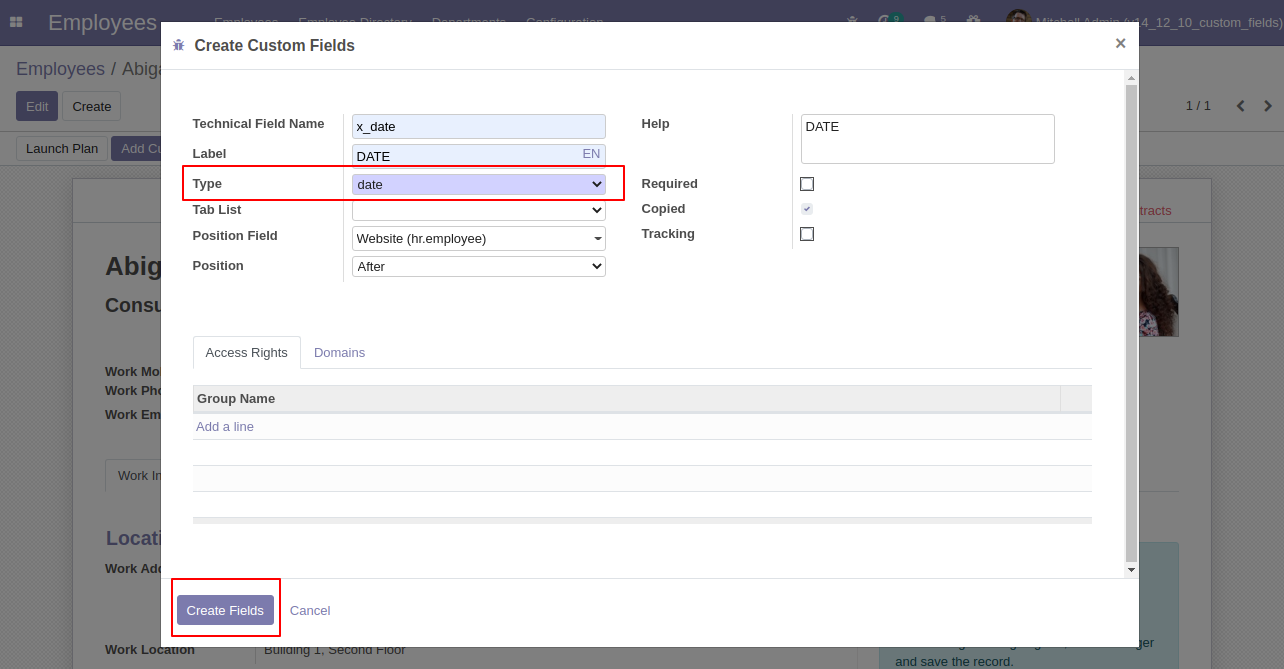Image resolution: width=1284 pixels, height=669 pixels.
Task: Go to next record arrow
Action: click(x=1268, y=106)
